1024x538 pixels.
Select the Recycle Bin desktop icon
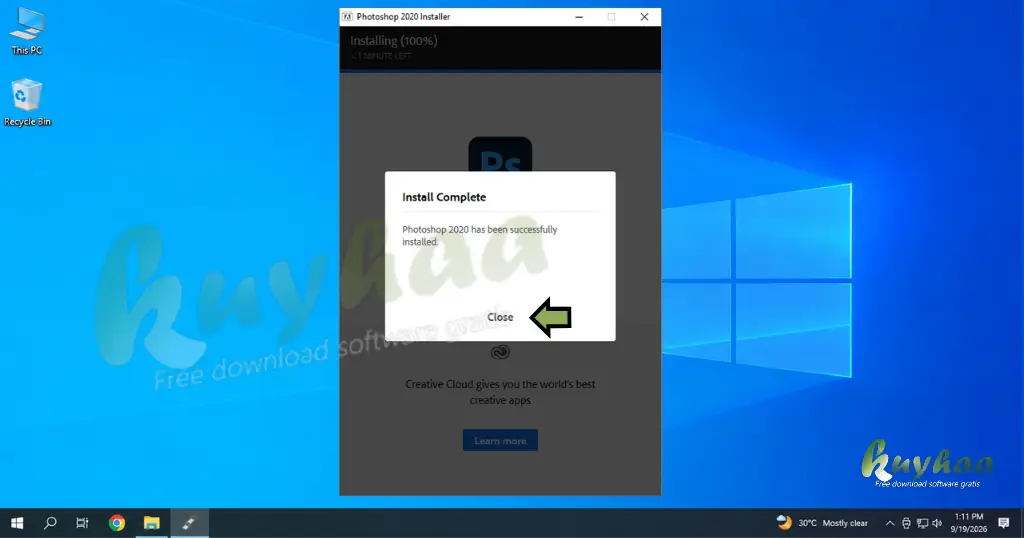click(x=27, y=103)
